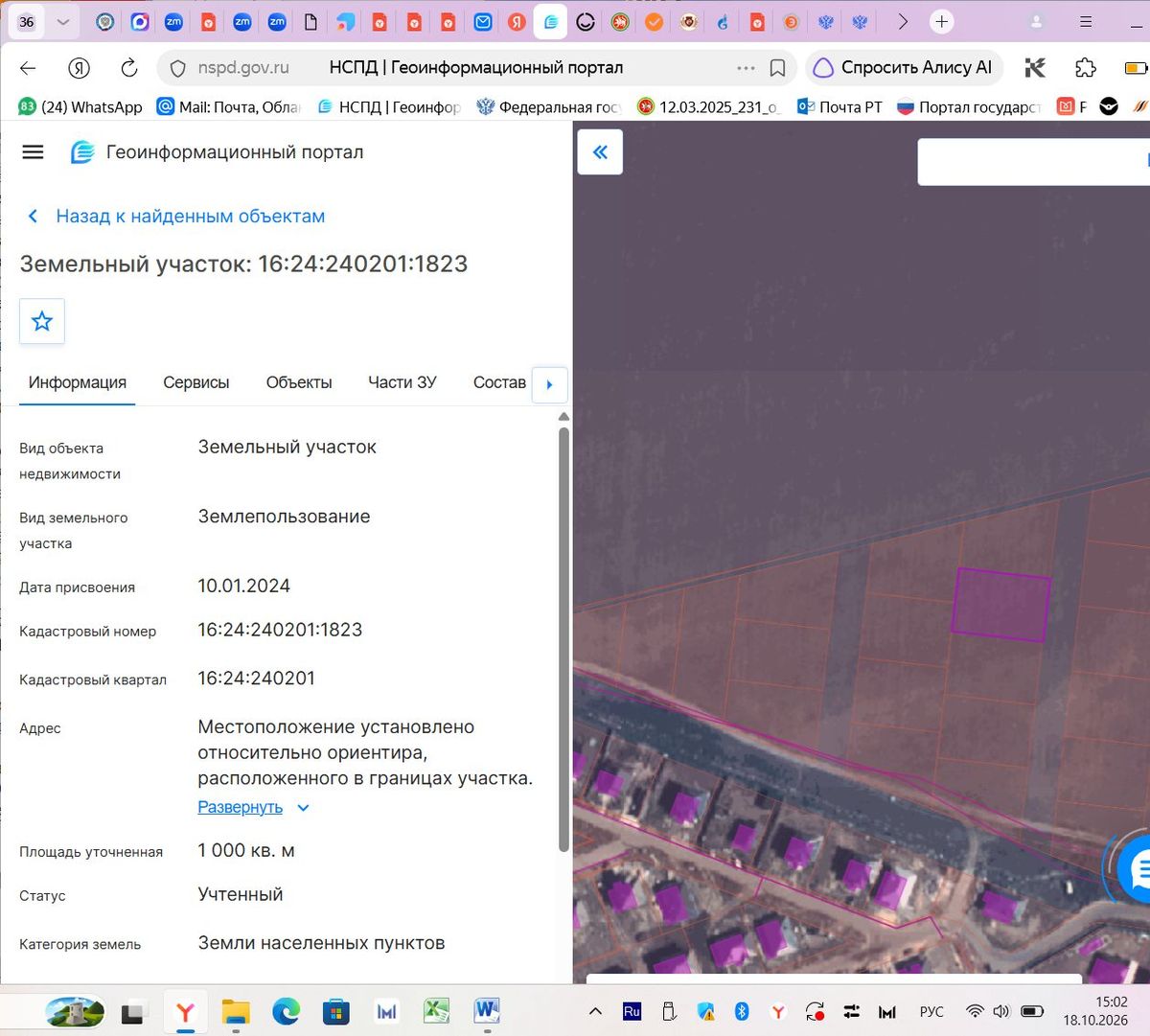Image resolution: width=1150 pixels, height=1036 pixels.
Task: Launch Microsoft Edge from taskbar
Action: pos(286,1011)
